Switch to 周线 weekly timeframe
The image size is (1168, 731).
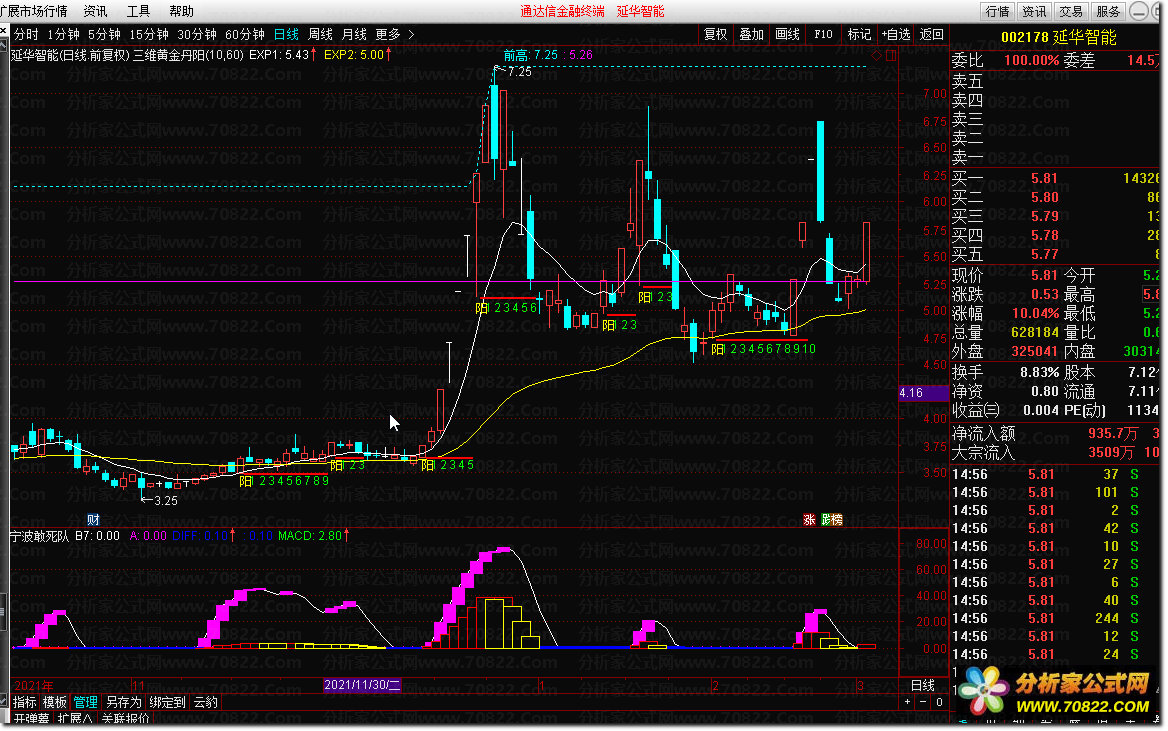[x=320, y=34]
